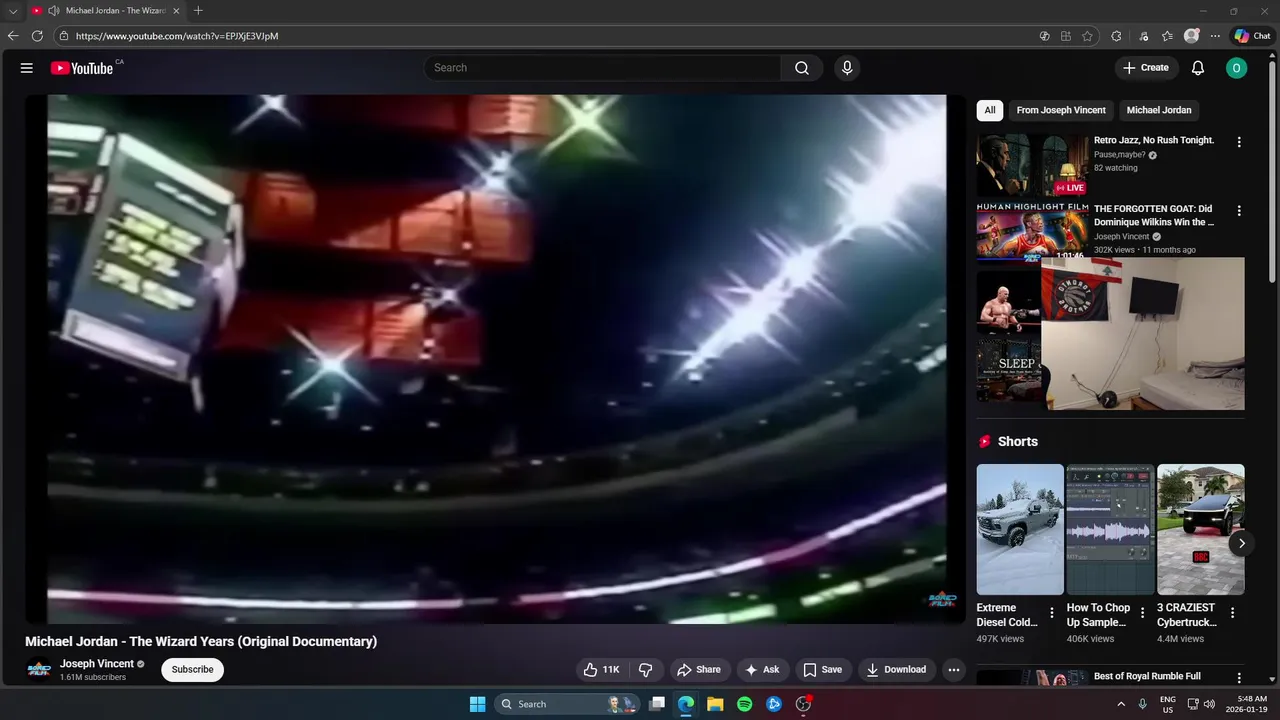Go back in the browser
Viewport: 1280px width, 720px height.
pyautogui.click(x=13, y=36)
